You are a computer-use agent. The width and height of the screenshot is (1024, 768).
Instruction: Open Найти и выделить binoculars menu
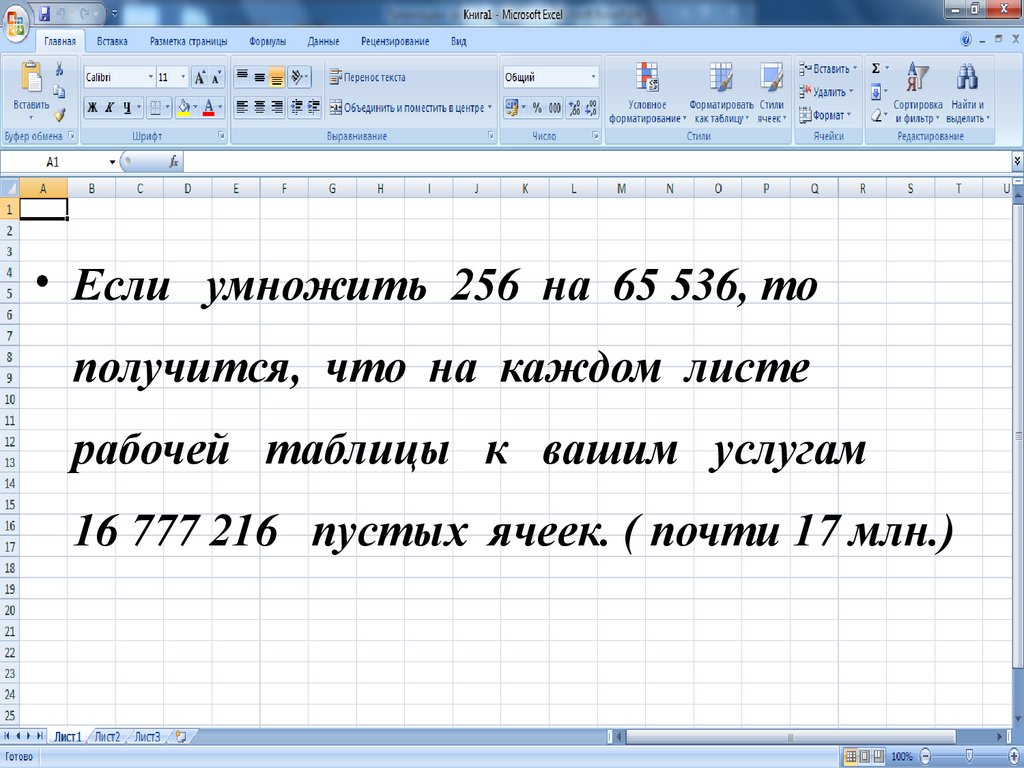point(968,92)
